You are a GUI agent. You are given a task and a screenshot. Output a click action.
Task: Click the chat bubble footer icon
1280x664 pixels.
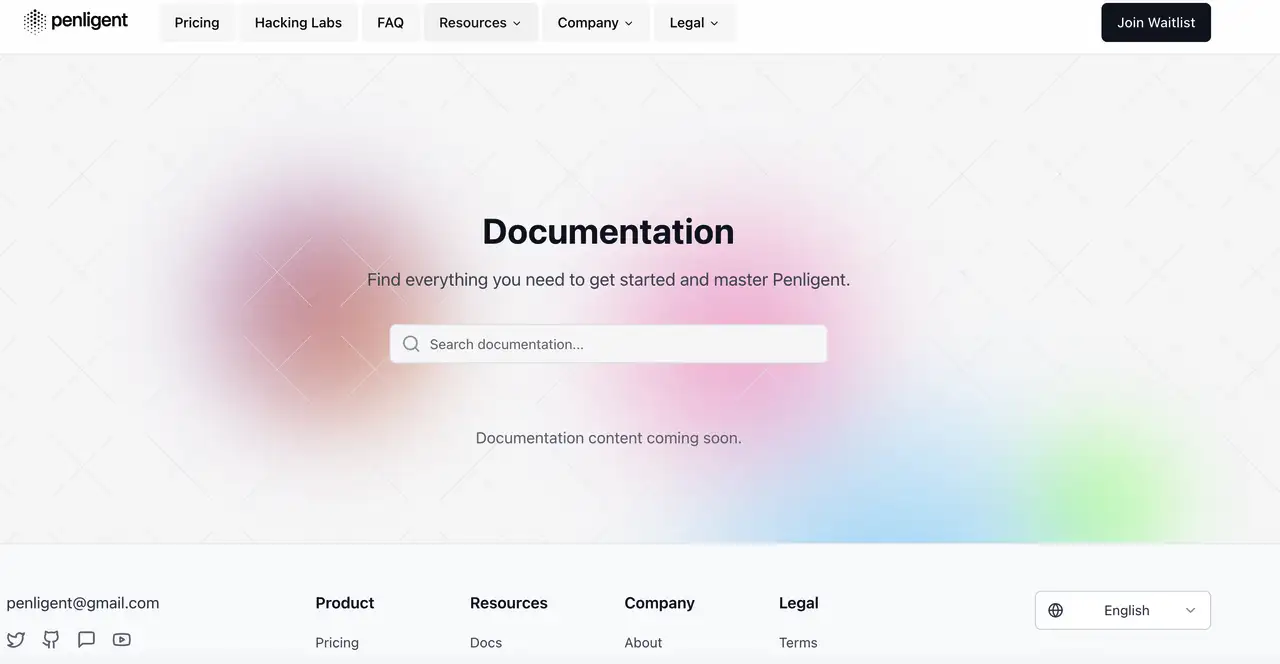coord(87,640)
